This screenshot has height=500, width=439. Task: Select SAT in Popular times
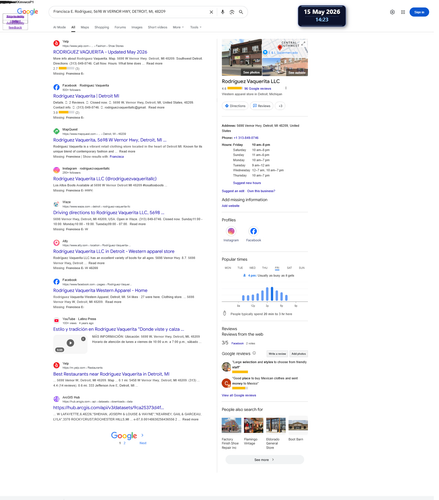pos(289,268)
